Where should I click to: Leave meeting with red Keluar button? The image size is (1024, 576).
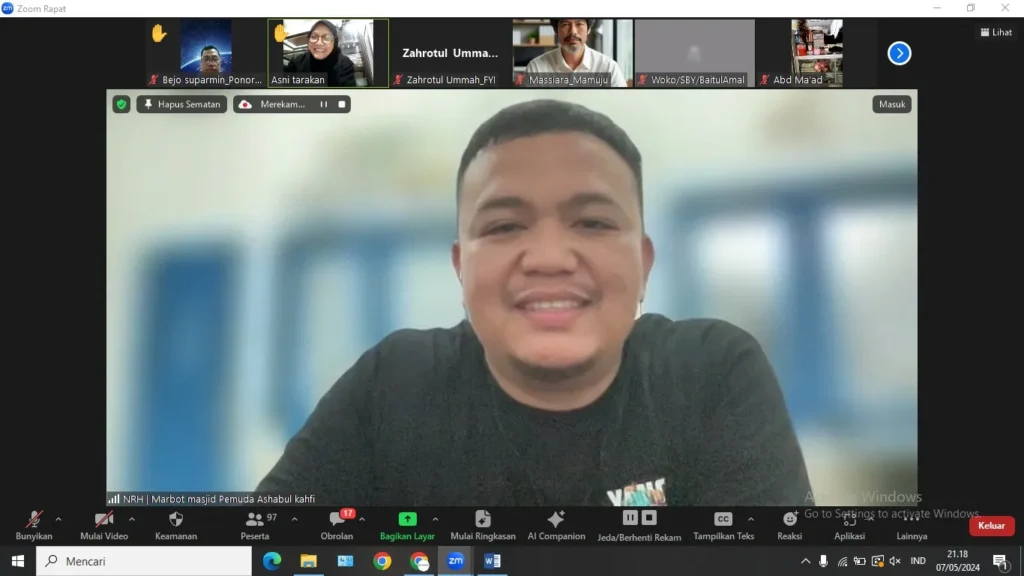pyautogui.click(x=991, y=526)
